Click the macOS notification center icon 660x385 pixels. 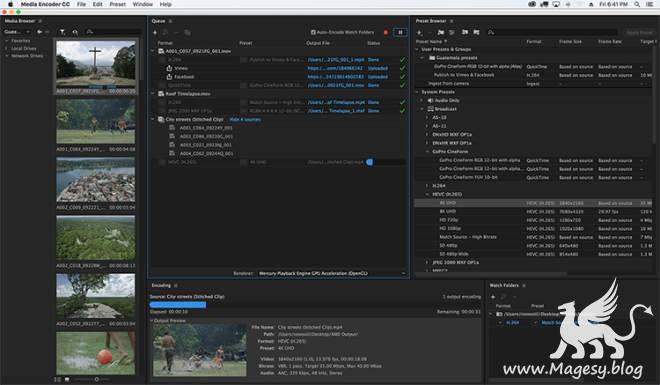(650, 4)
